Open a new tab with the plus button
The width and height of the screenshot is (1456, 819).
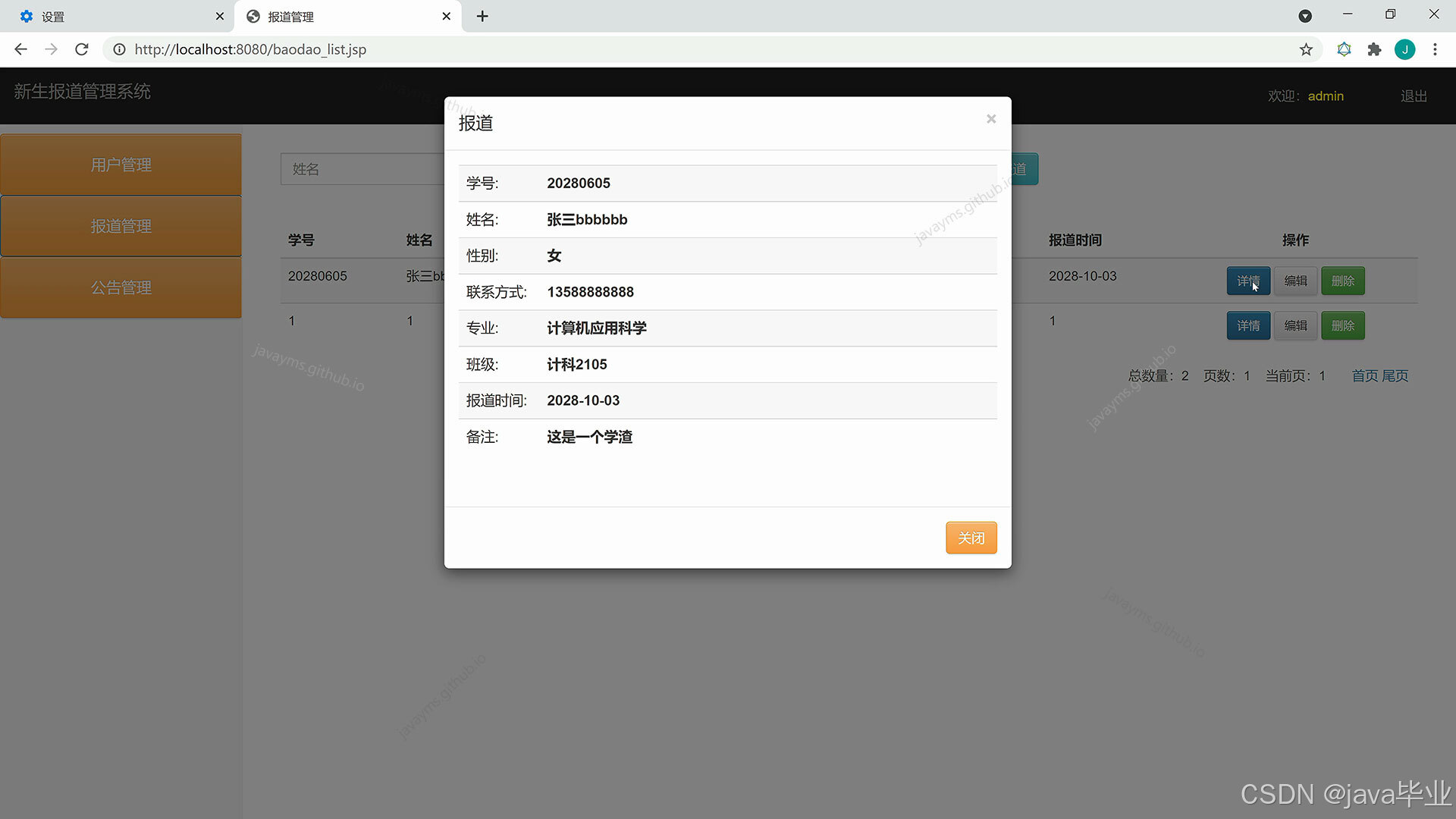click(x=482, y=16)
